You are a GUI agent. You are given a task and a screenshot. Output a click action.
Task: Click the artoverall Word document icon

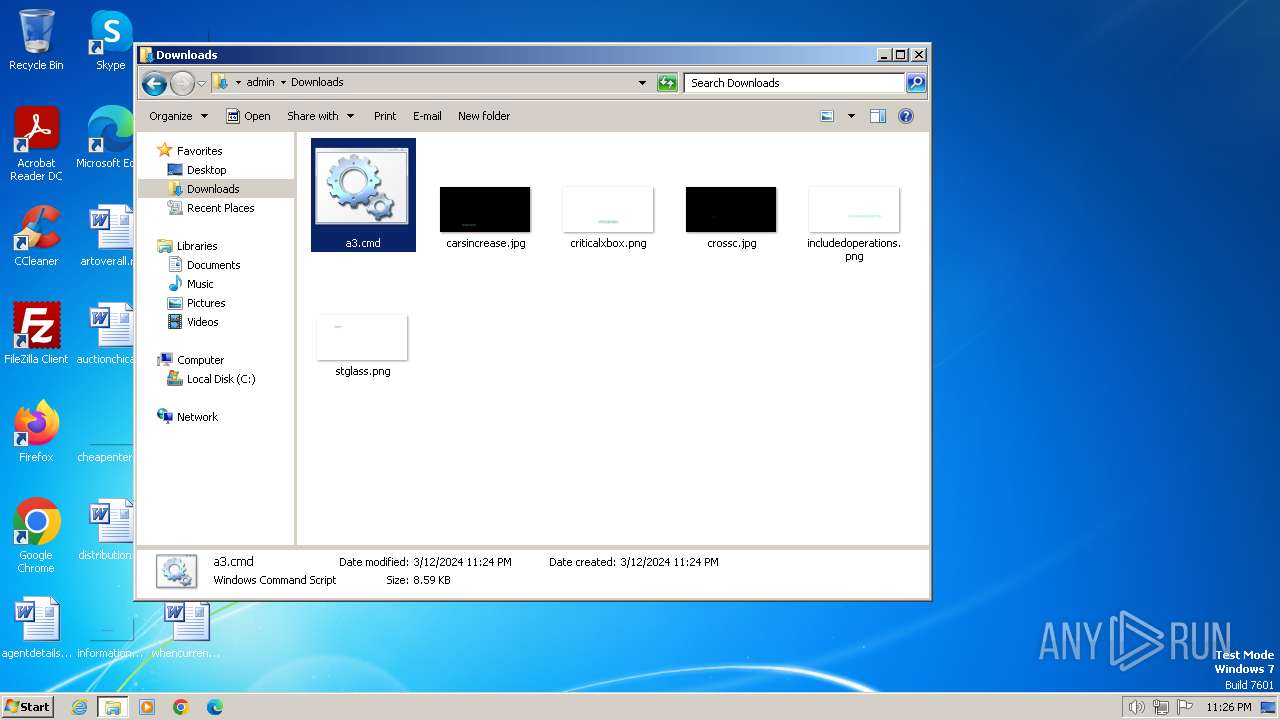pos(106,236)
